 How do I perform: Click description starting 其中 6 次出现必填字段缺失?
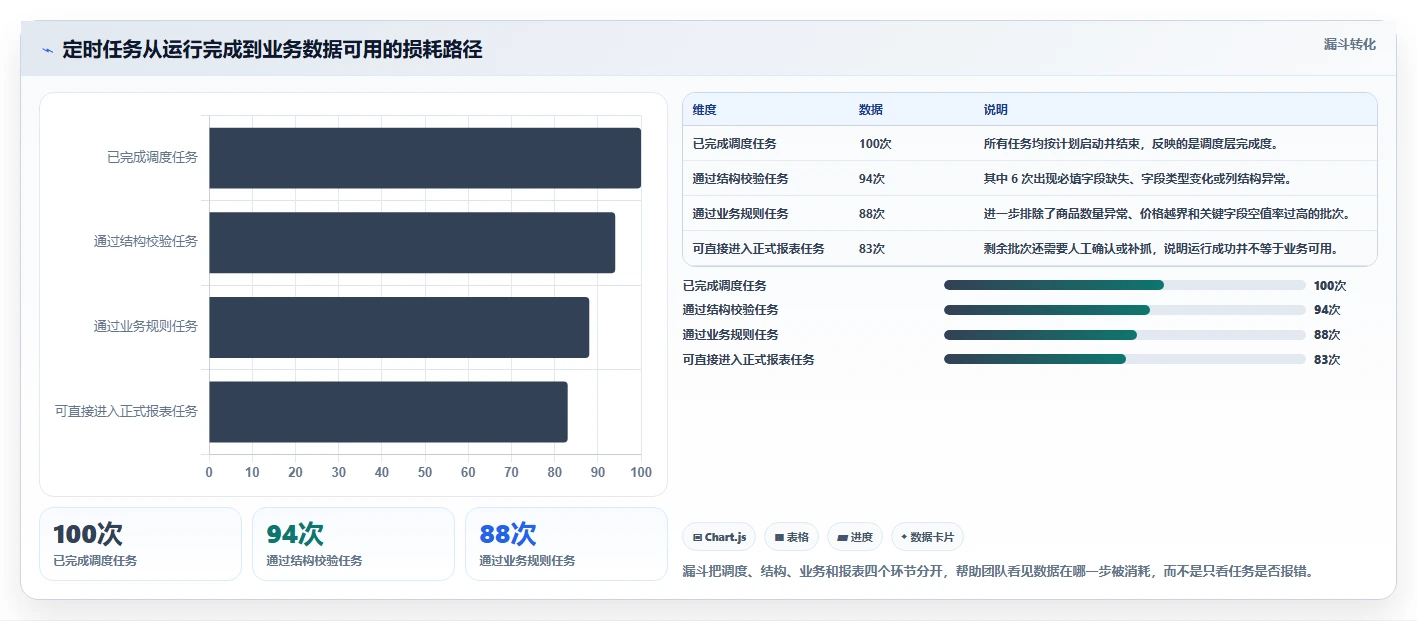point(1138,179)
